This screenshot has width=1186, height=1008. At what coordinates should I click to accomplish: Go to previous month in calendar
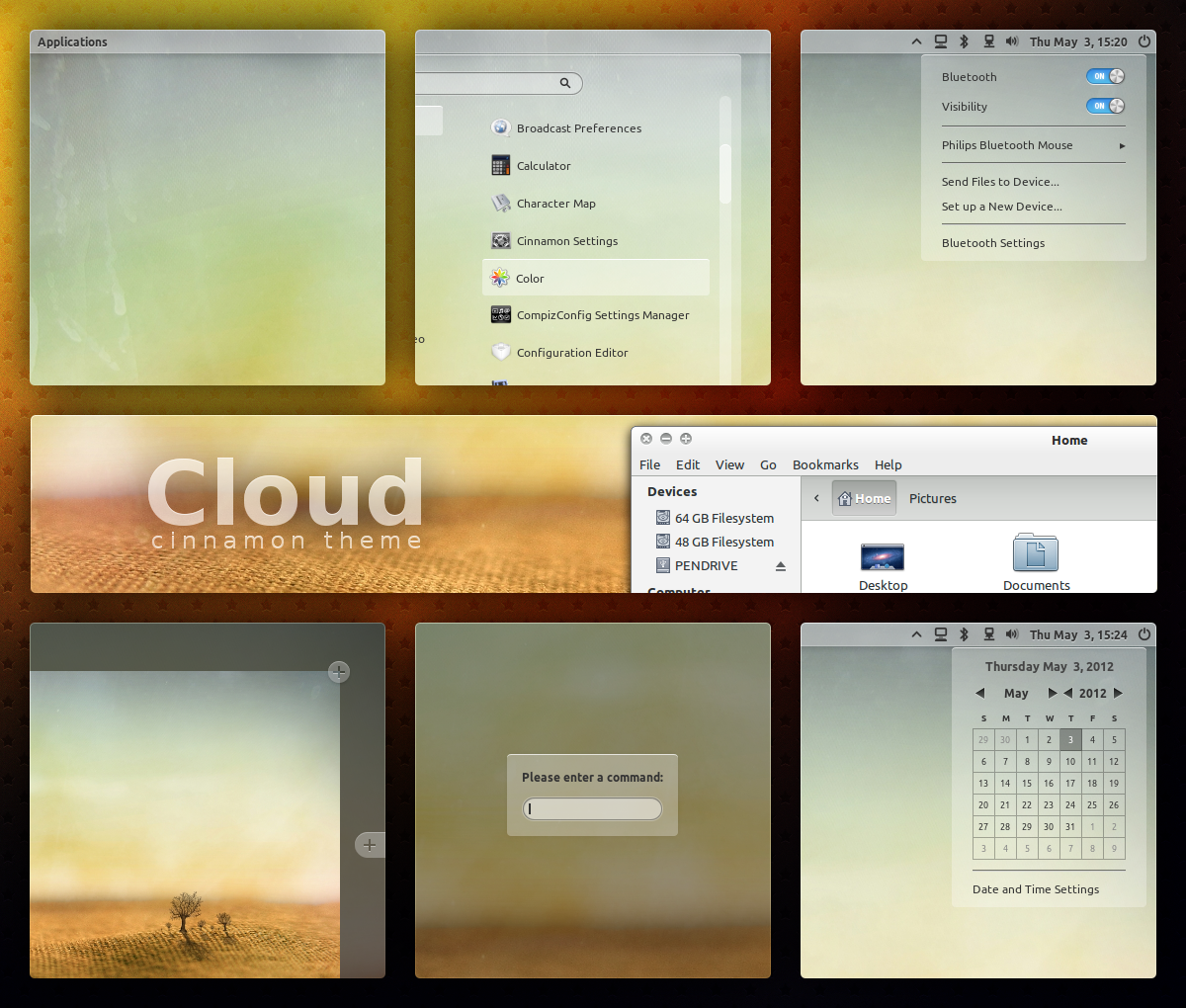click(980, 693)
